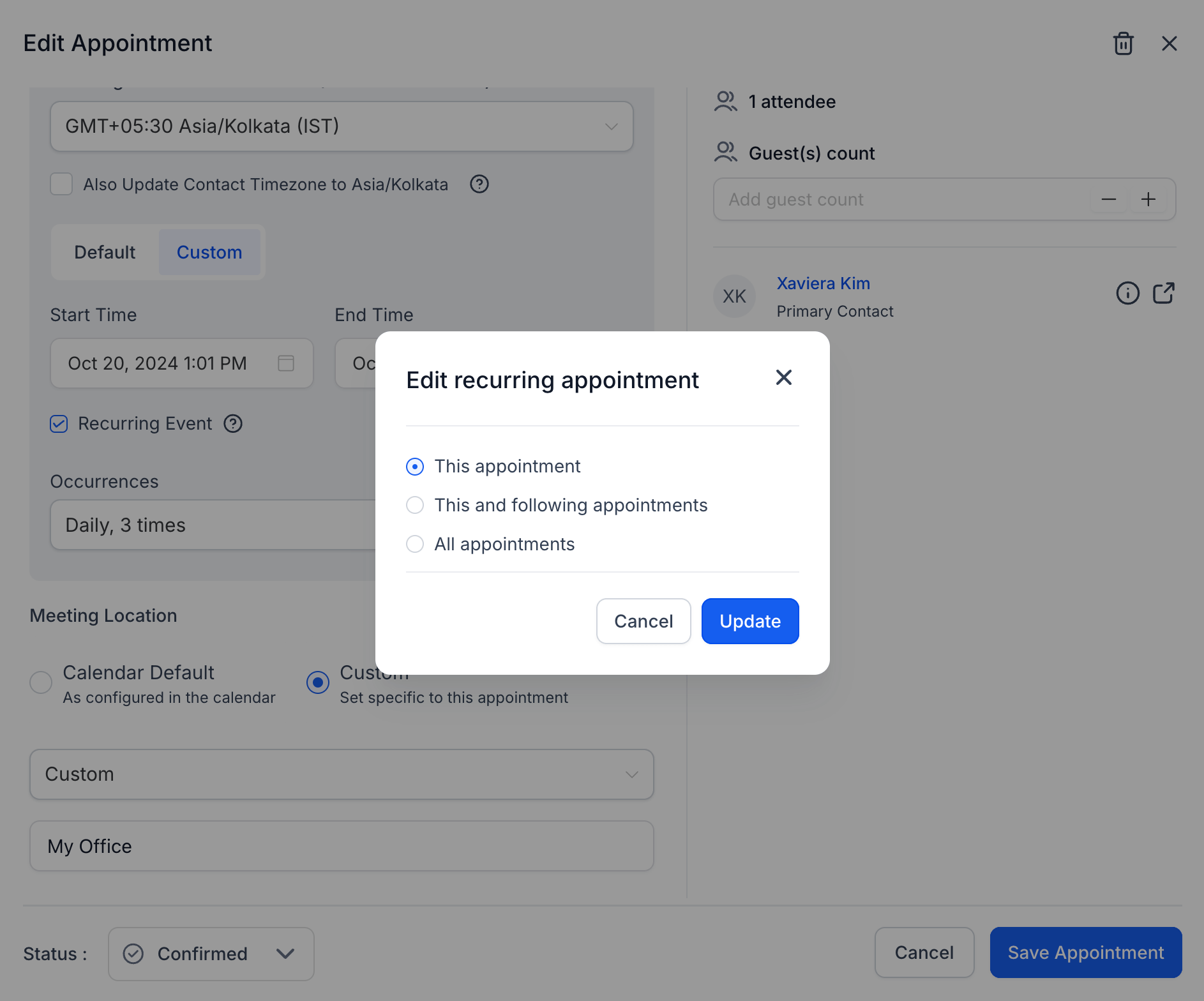This screenshot has width=1204, height=1001.
Task: Expand the Custom meeting location dropdown
Action: click(x=342, y=774)
